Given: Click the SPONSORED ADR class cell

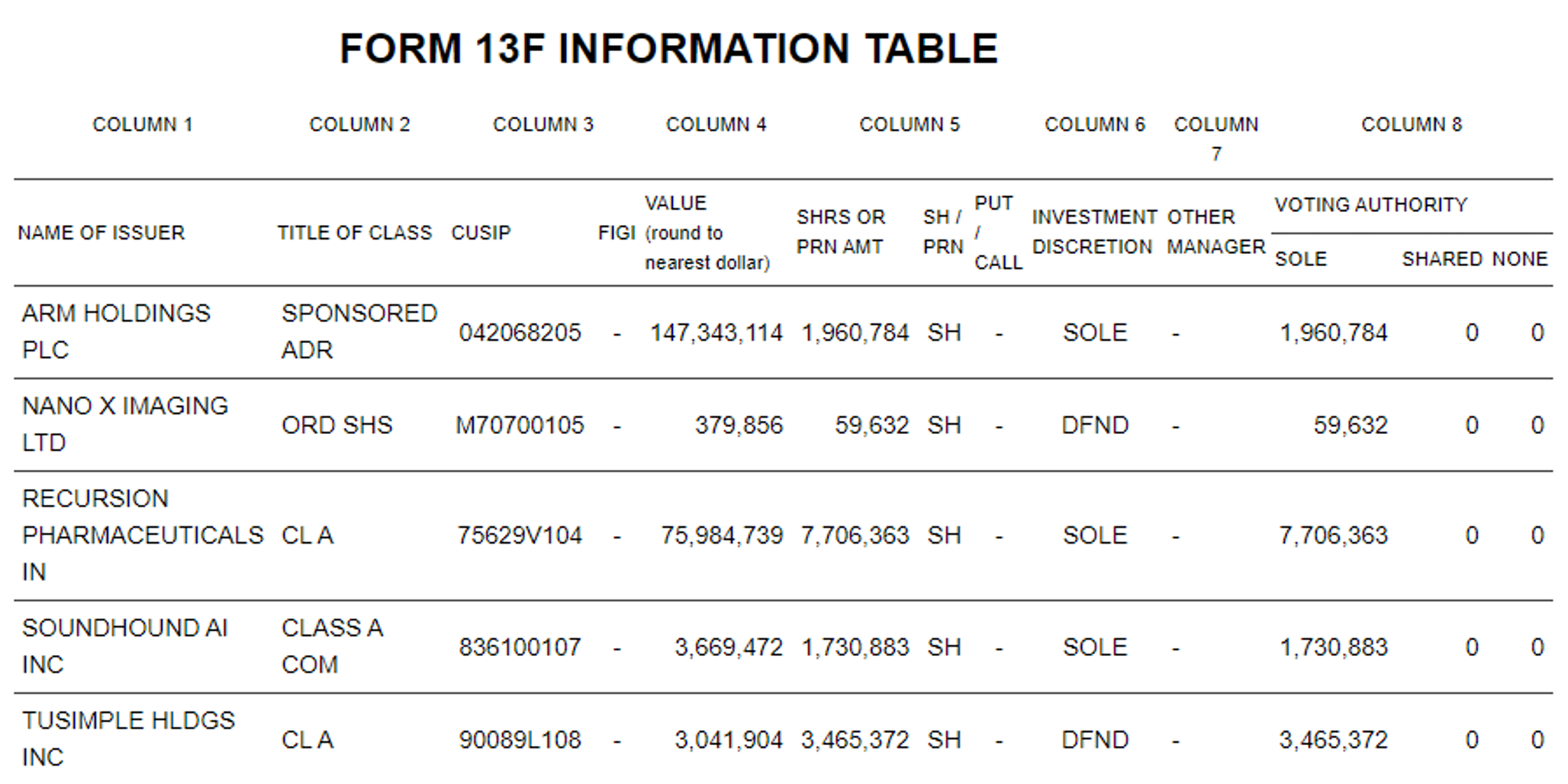Looking at the screenshot, I should 359,332.
